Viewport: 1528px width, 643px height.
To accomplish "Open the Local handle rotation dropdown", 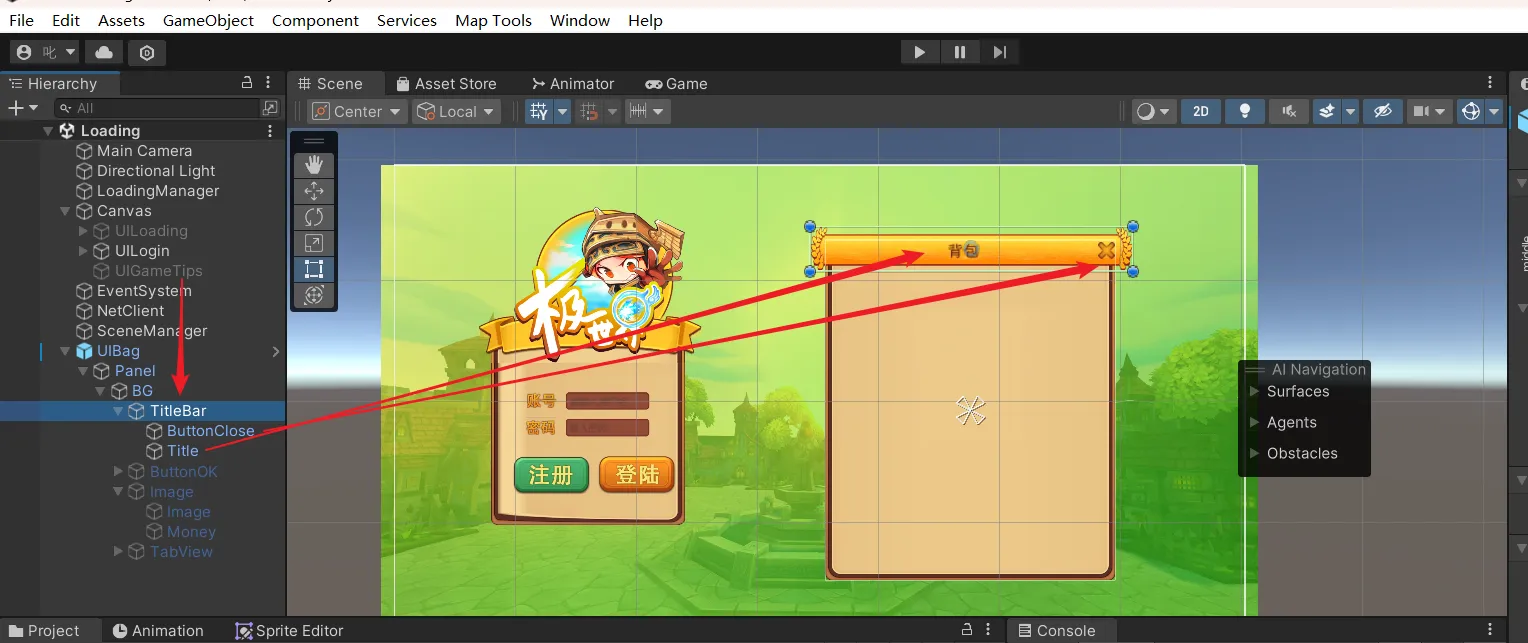I will click(x=457, y=111).
